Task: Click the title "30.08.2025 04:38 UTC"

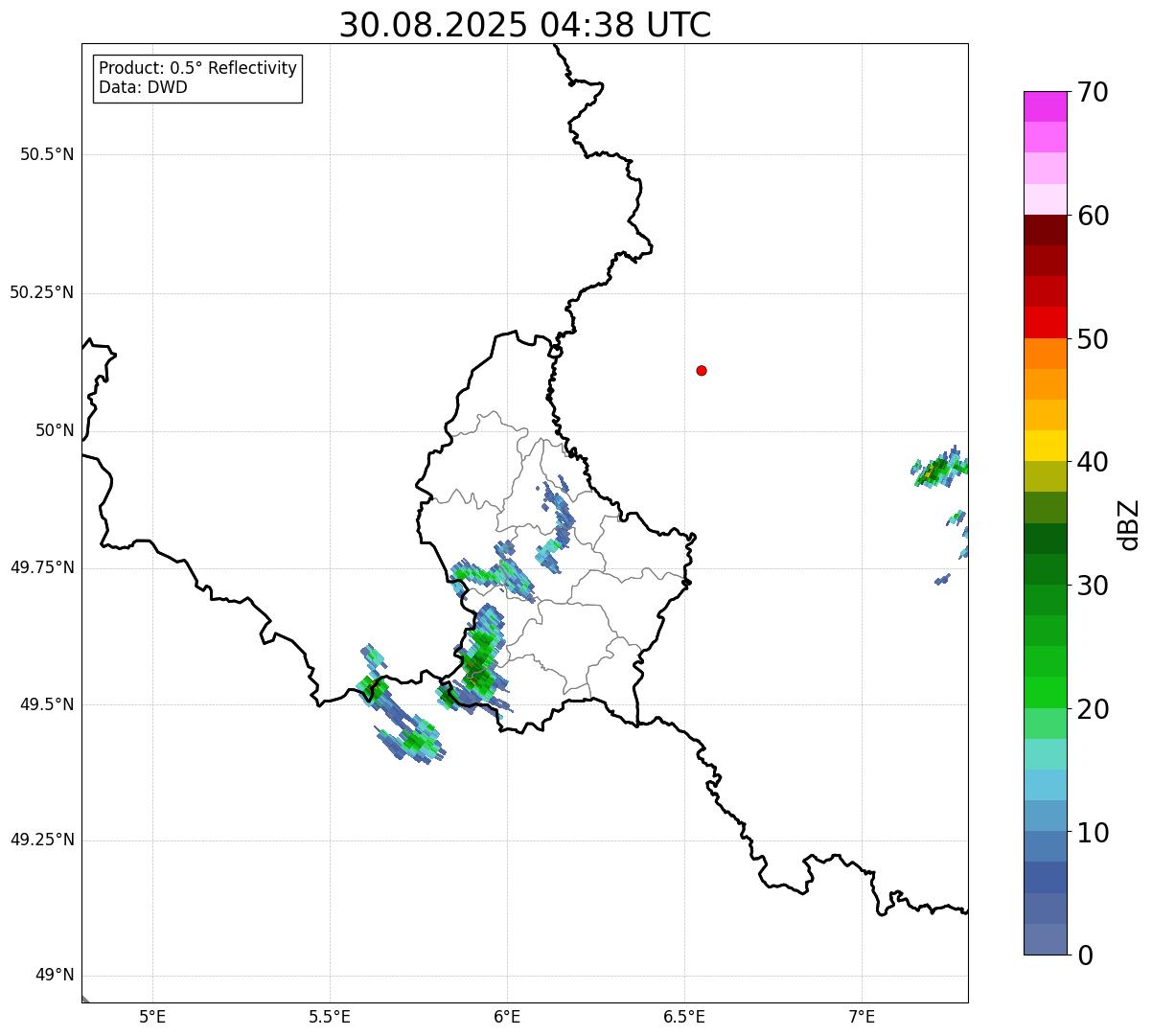Action: (525, 25)
